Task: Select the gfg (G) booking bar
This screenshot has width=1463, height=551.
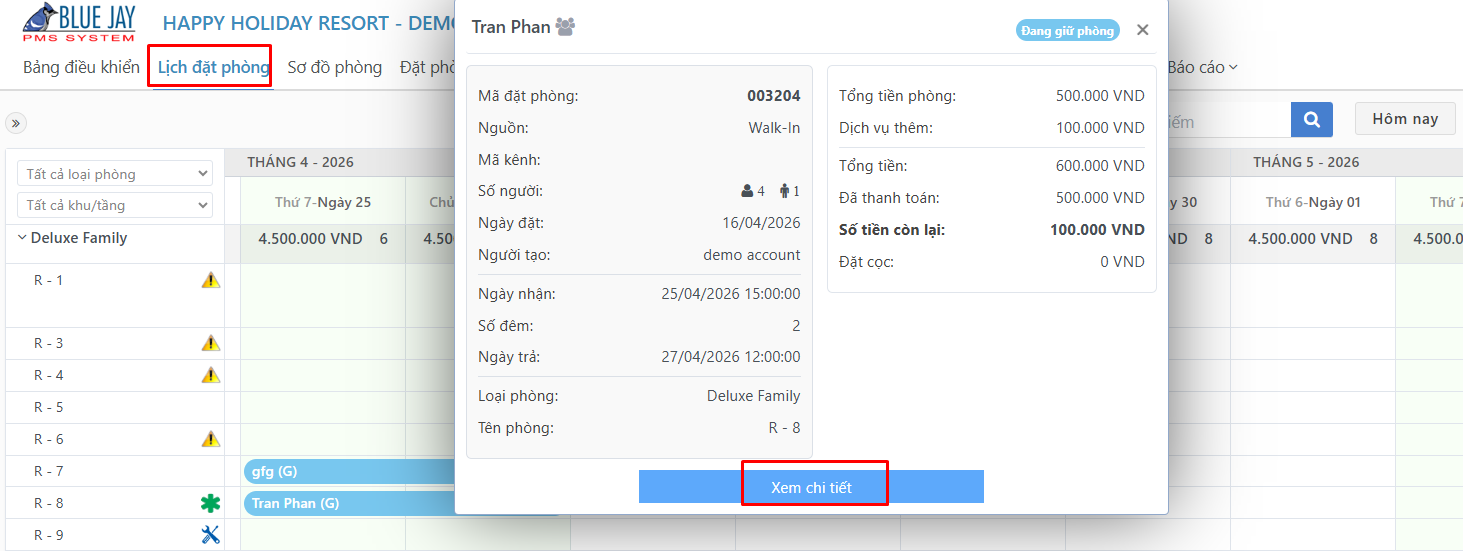Action: (350, 472)
